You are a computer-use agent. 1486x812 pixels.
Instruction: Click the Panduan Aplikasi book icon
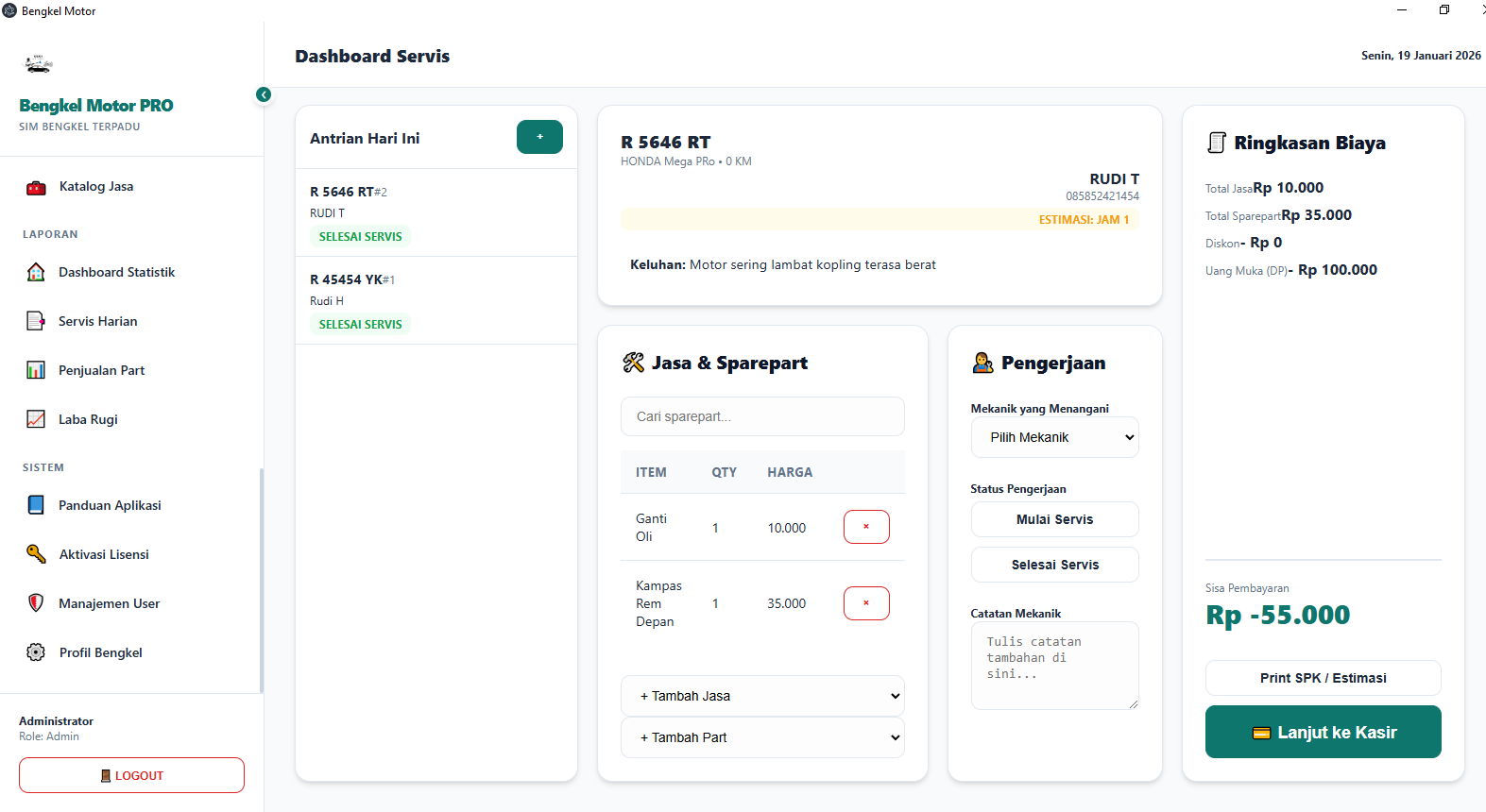[x=36, y=505]
